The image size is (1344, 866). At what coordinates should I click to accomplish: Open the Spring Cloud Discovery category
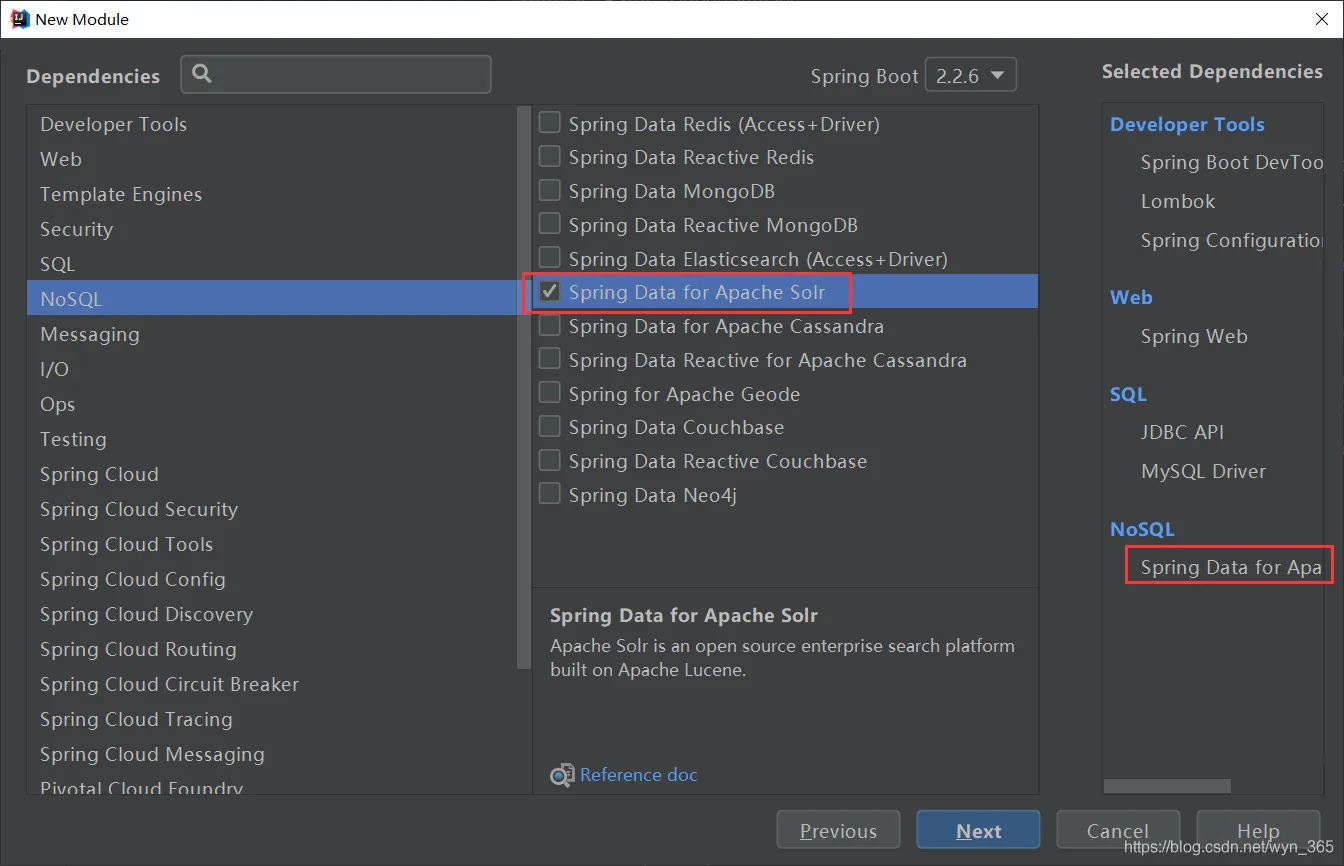coord(272,614)
